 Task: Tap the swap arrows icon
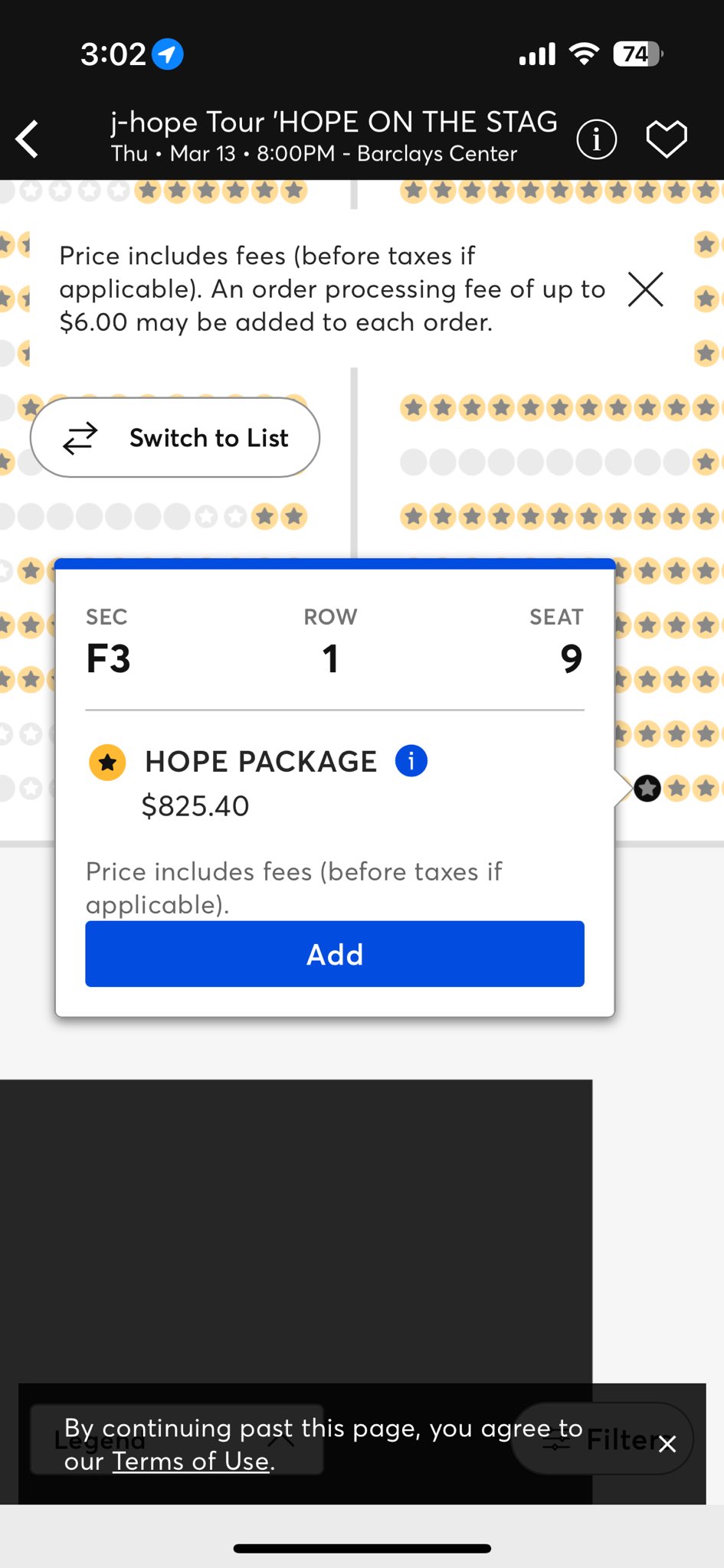coord(80,438)
